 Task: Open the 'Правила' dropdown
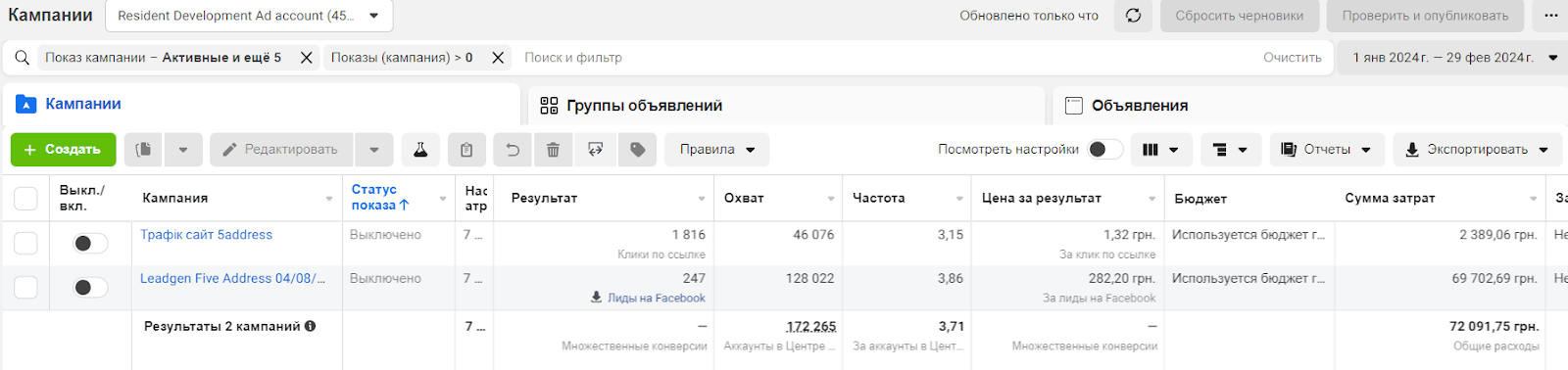[x=717, y=150]
